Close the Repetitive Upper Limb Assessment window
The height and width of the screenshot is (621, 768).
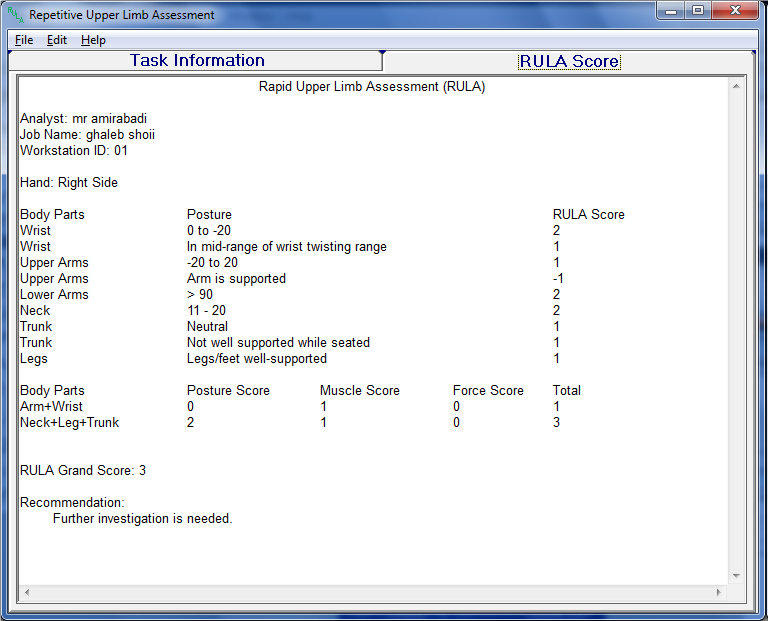click(x=737, y=12)
